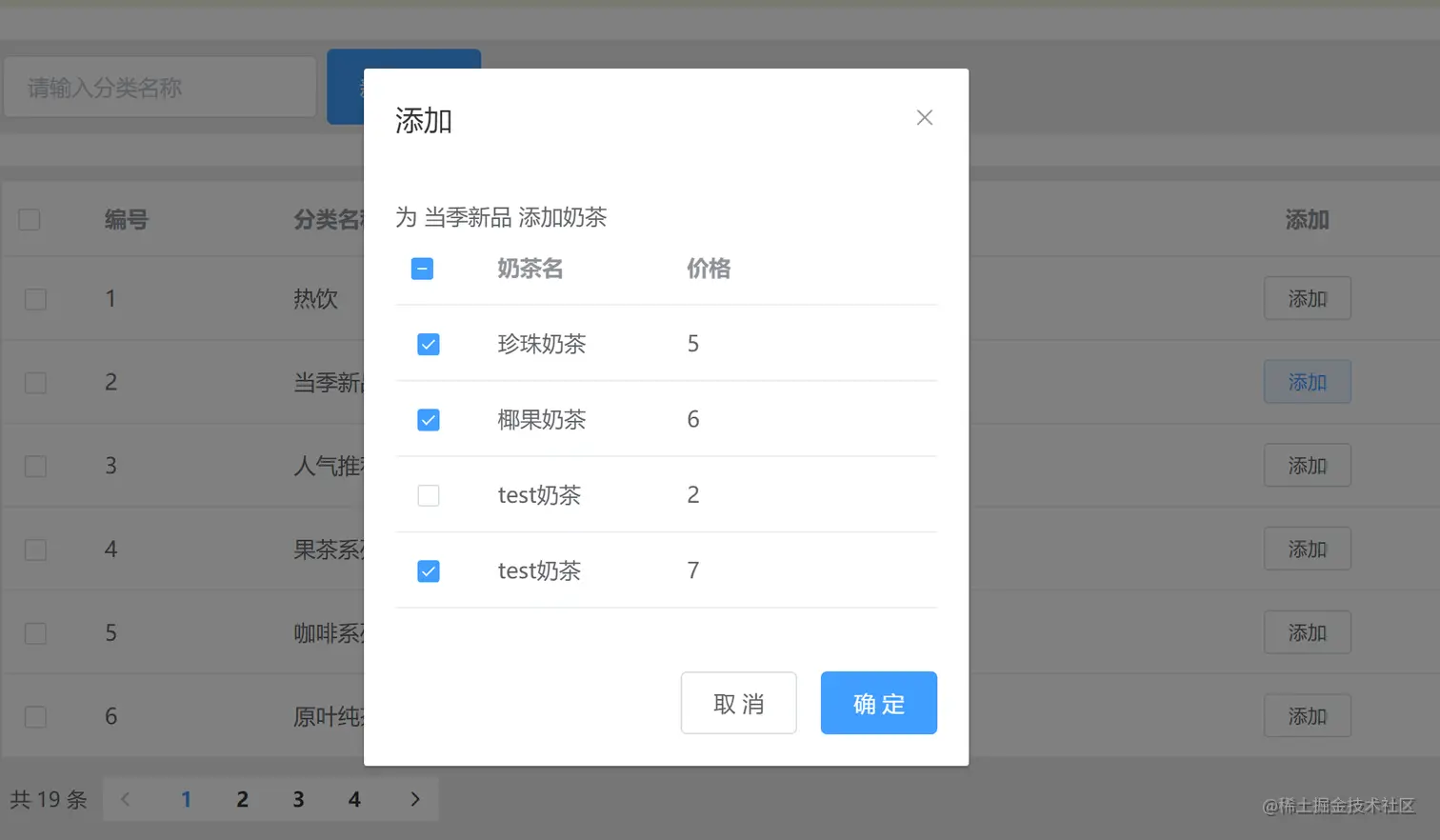Tick the checkbox for row 3
This screenshot has width=1440, height=840.
pyautogui.click(x=35, y=467)
